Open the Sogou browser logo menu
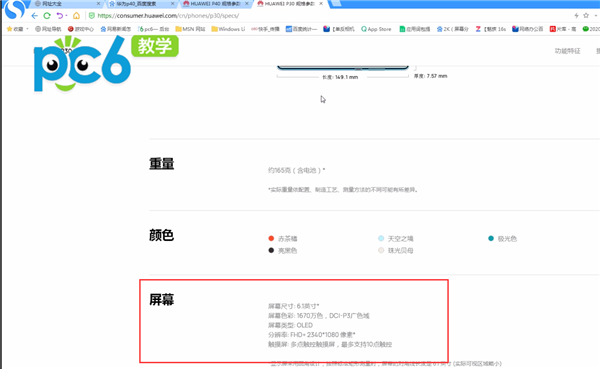Screen dimensions: 600x369 (15, 9)
